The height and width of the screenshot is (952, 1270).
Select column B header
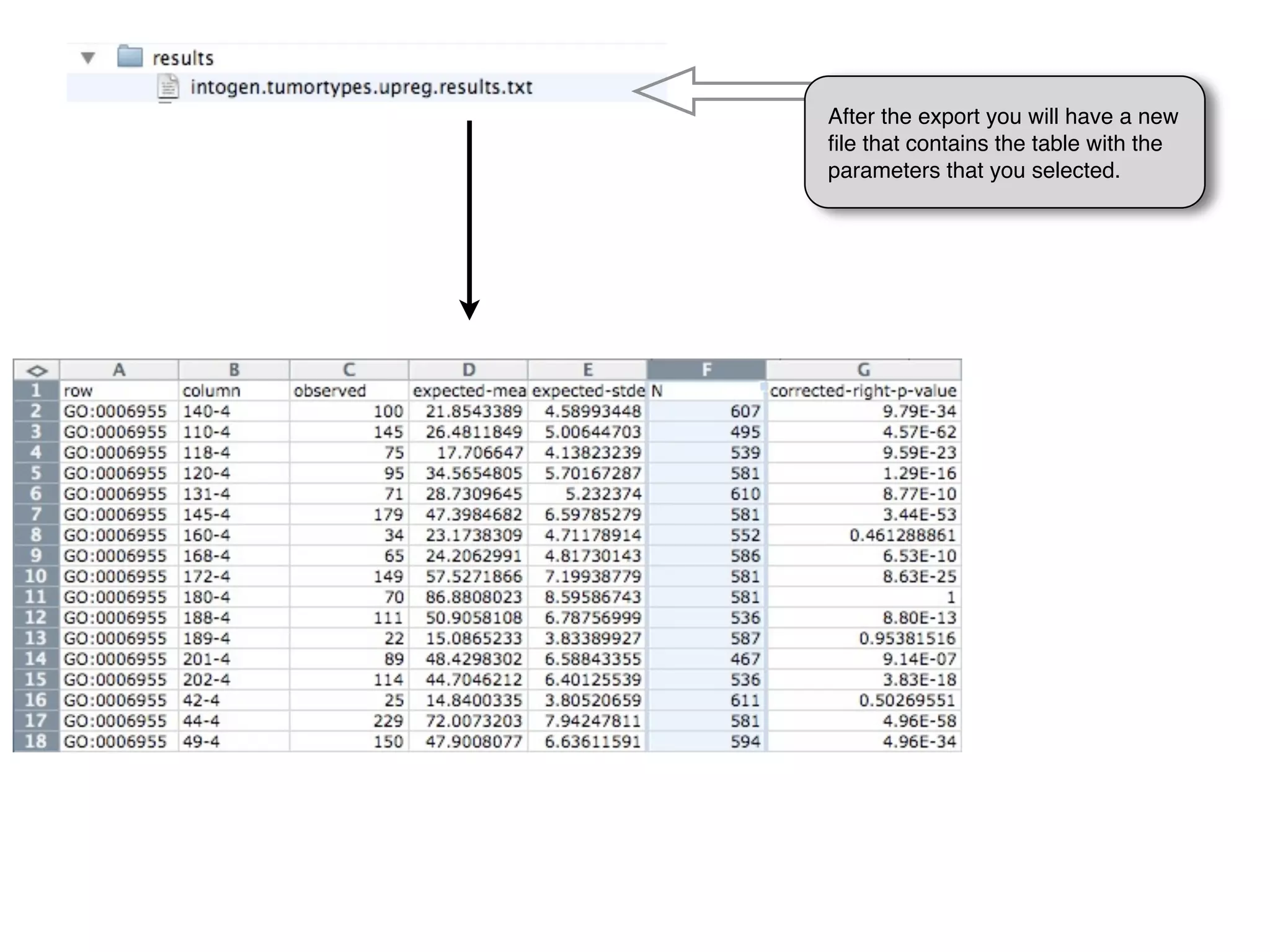pos(234,370)
